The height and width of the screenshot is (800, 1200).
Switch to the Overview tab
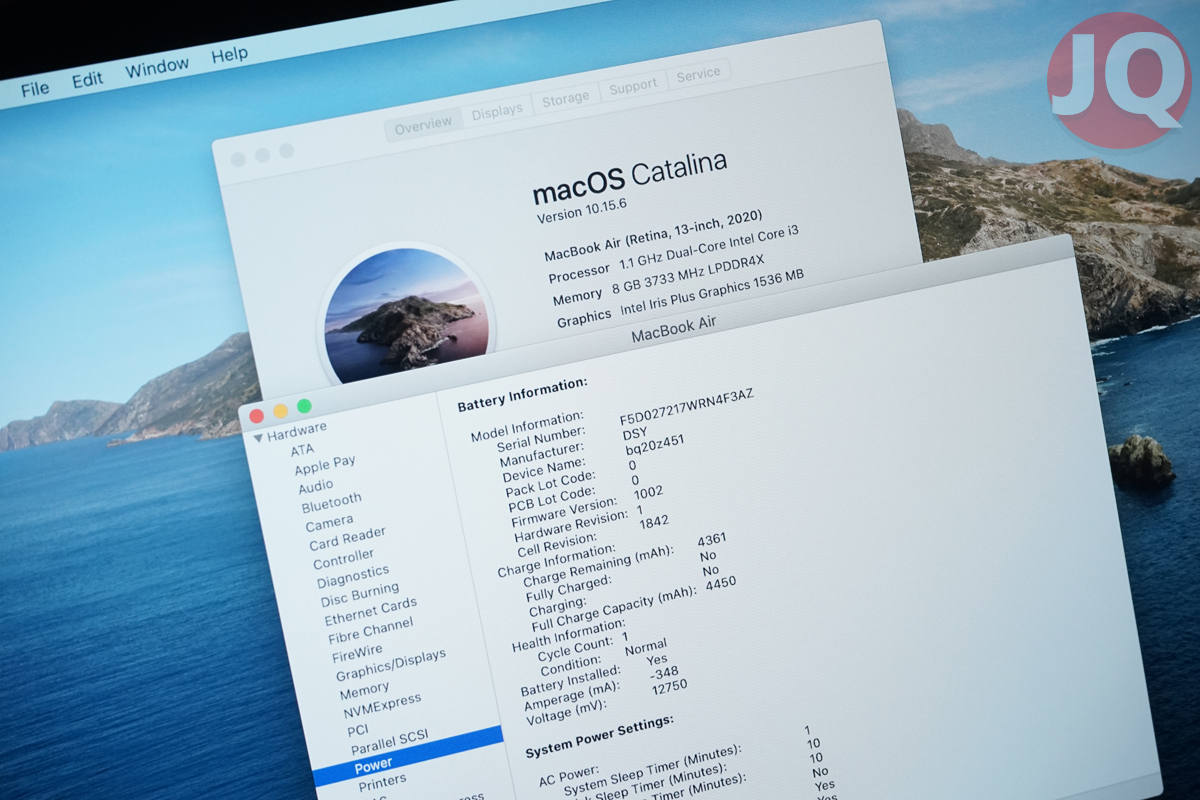tap(423, 125)
